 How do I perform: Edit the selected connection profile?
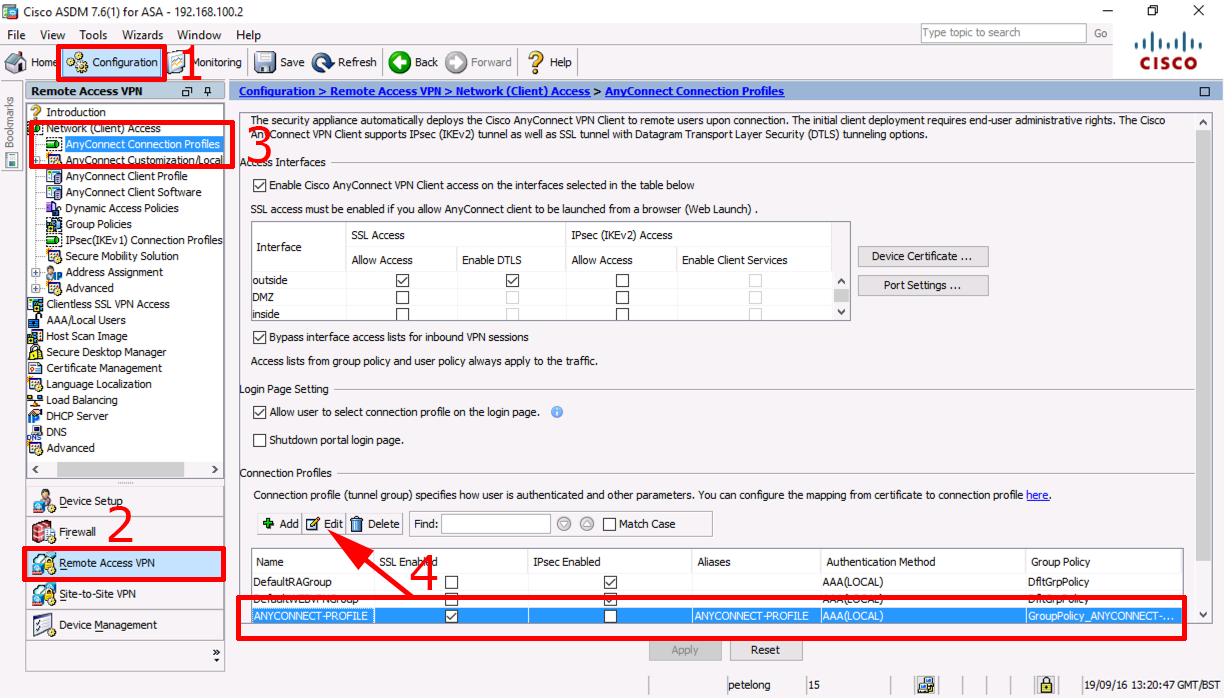click(324, 524)
